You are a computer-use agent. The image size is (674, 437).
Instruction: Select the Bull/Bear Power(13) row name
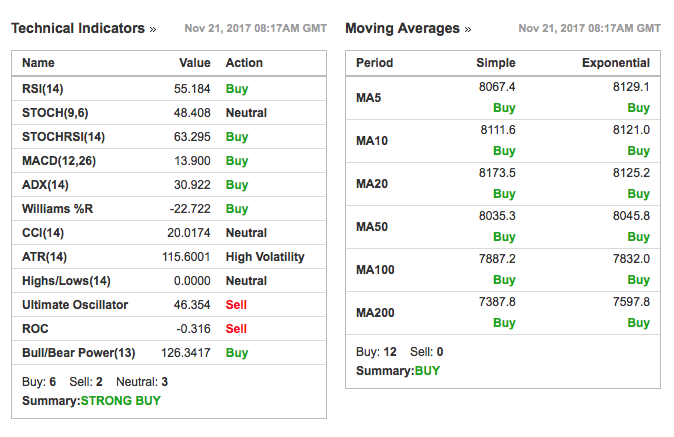coord(78,353)
